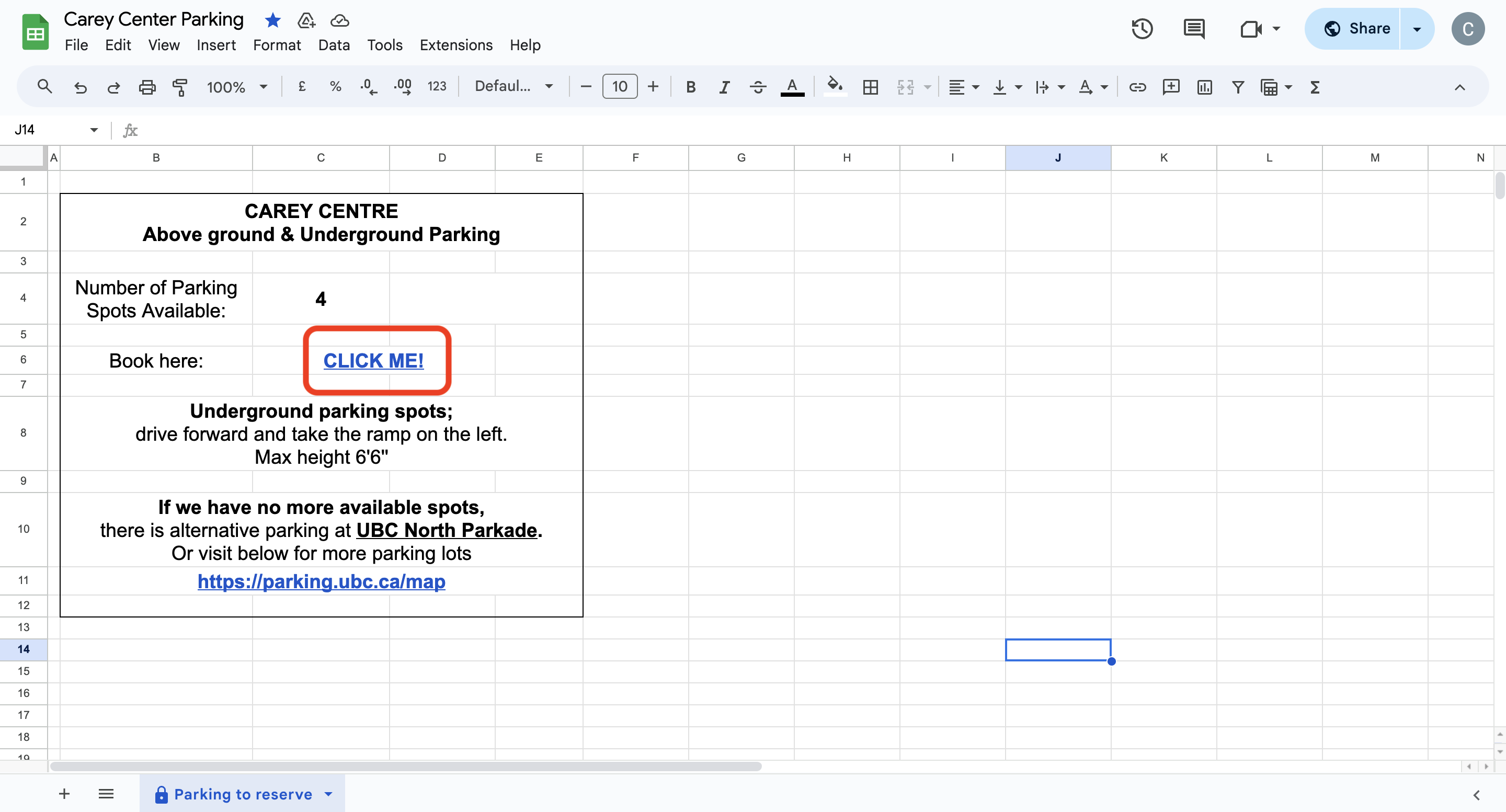1506x812 pixels.
Task: Open the Extensions menu
Action: pyautogui.click(x=455, y=45)
